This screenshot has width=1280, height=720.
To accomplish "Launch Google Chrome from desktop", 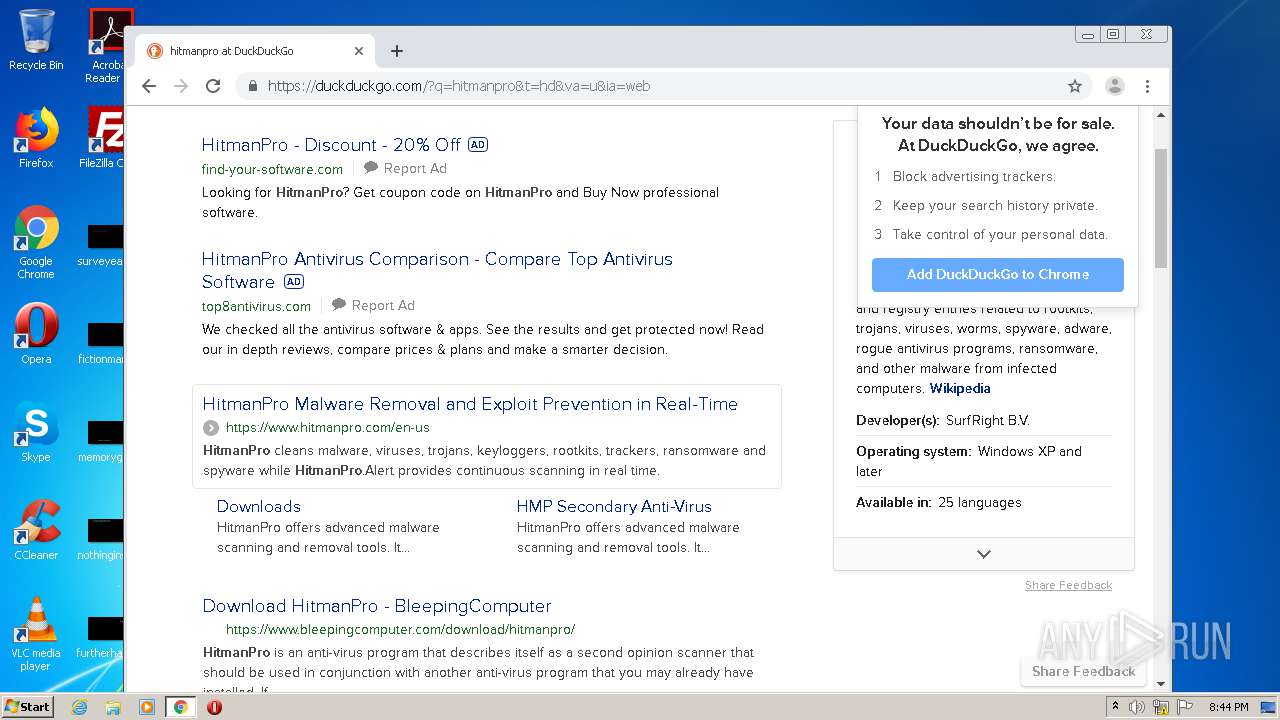I will (36, 243).
